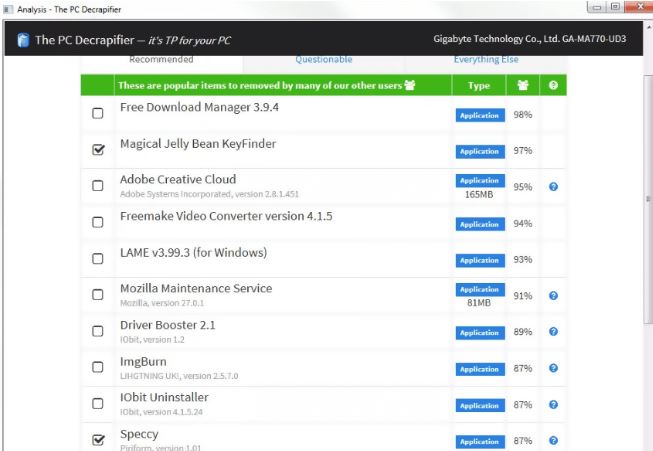The height and width of the screenshot is (451, 653).
Task: Check the IObit Uninstaller checkbox
Action: pos(97,403)
